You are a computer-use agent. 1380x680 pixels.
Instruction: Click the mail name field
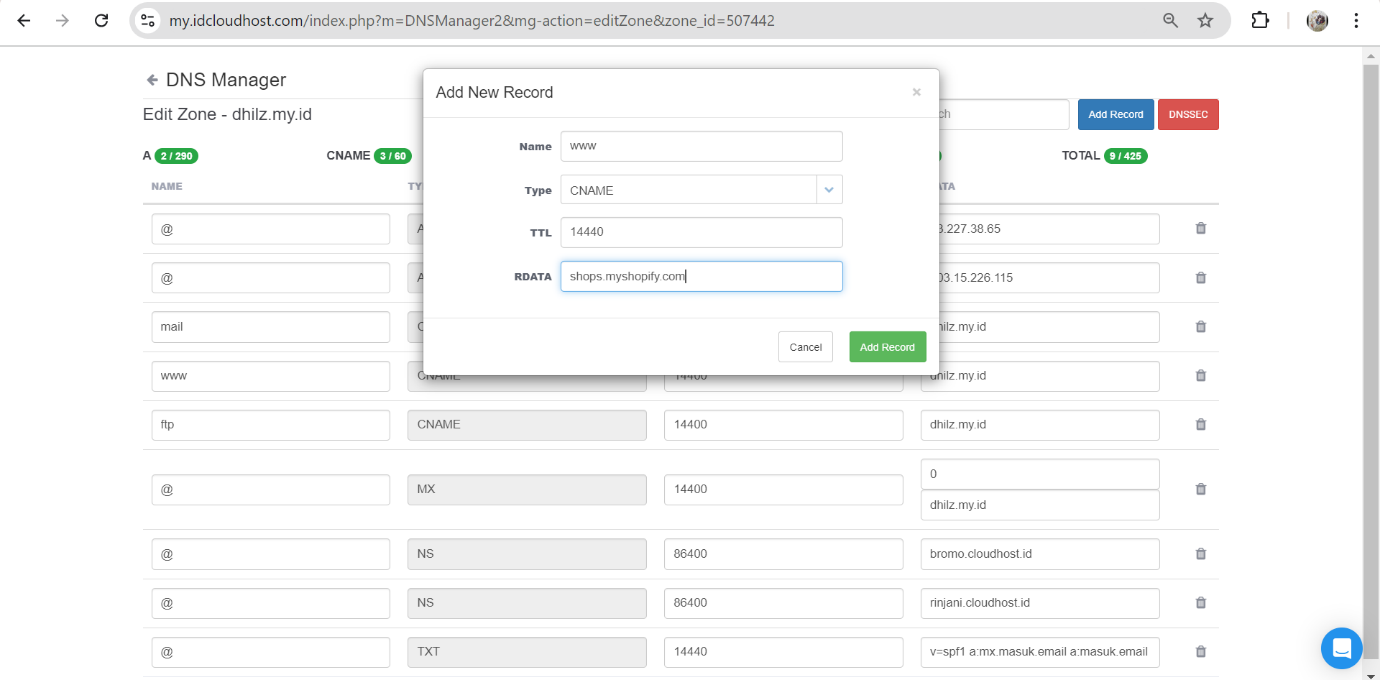(x=271, y=326)
